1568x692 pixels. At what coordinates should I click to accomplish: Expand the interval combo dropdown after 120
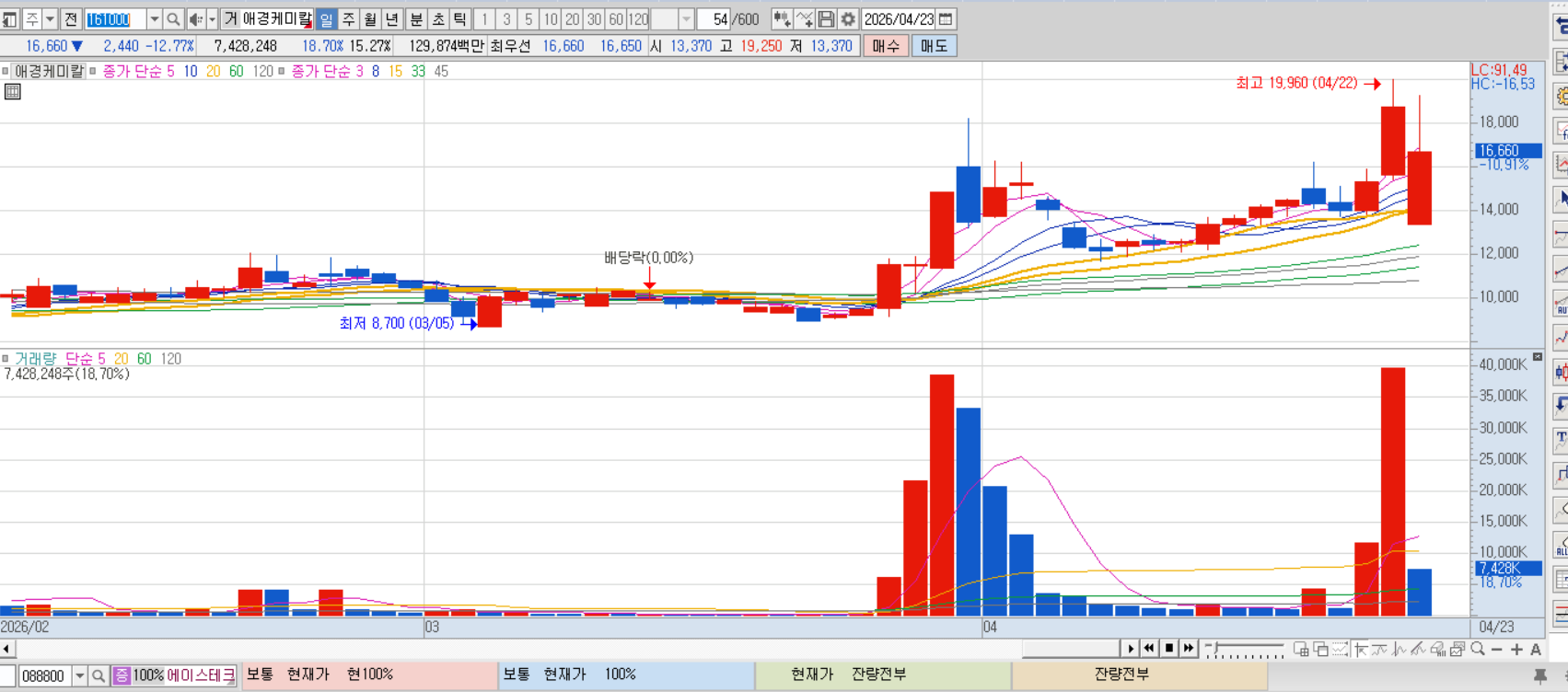[686, 19]
